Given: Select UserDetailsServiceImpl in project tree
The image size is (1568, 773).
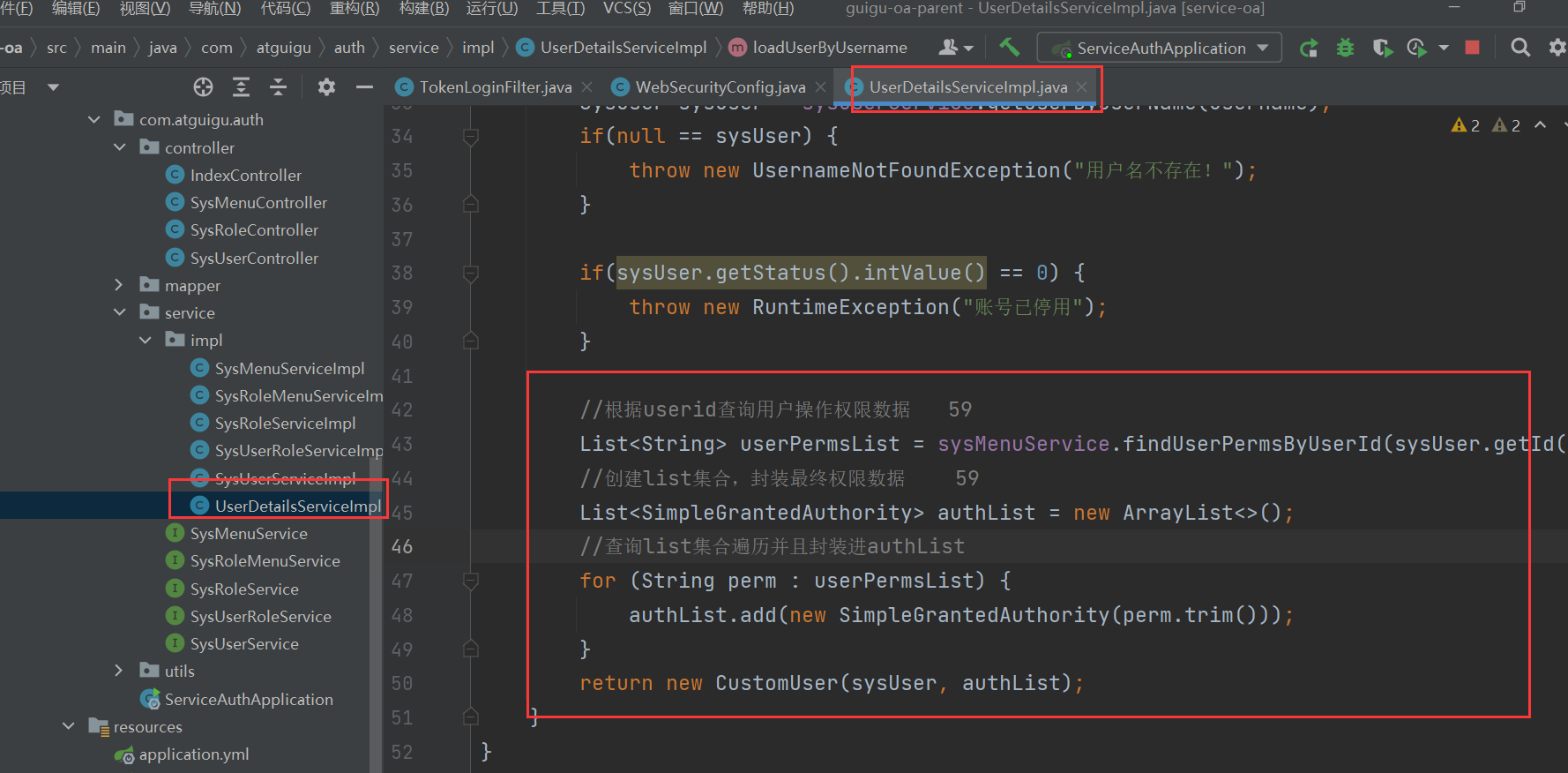Looking at the screenshot, I should [x=297, y=506].
